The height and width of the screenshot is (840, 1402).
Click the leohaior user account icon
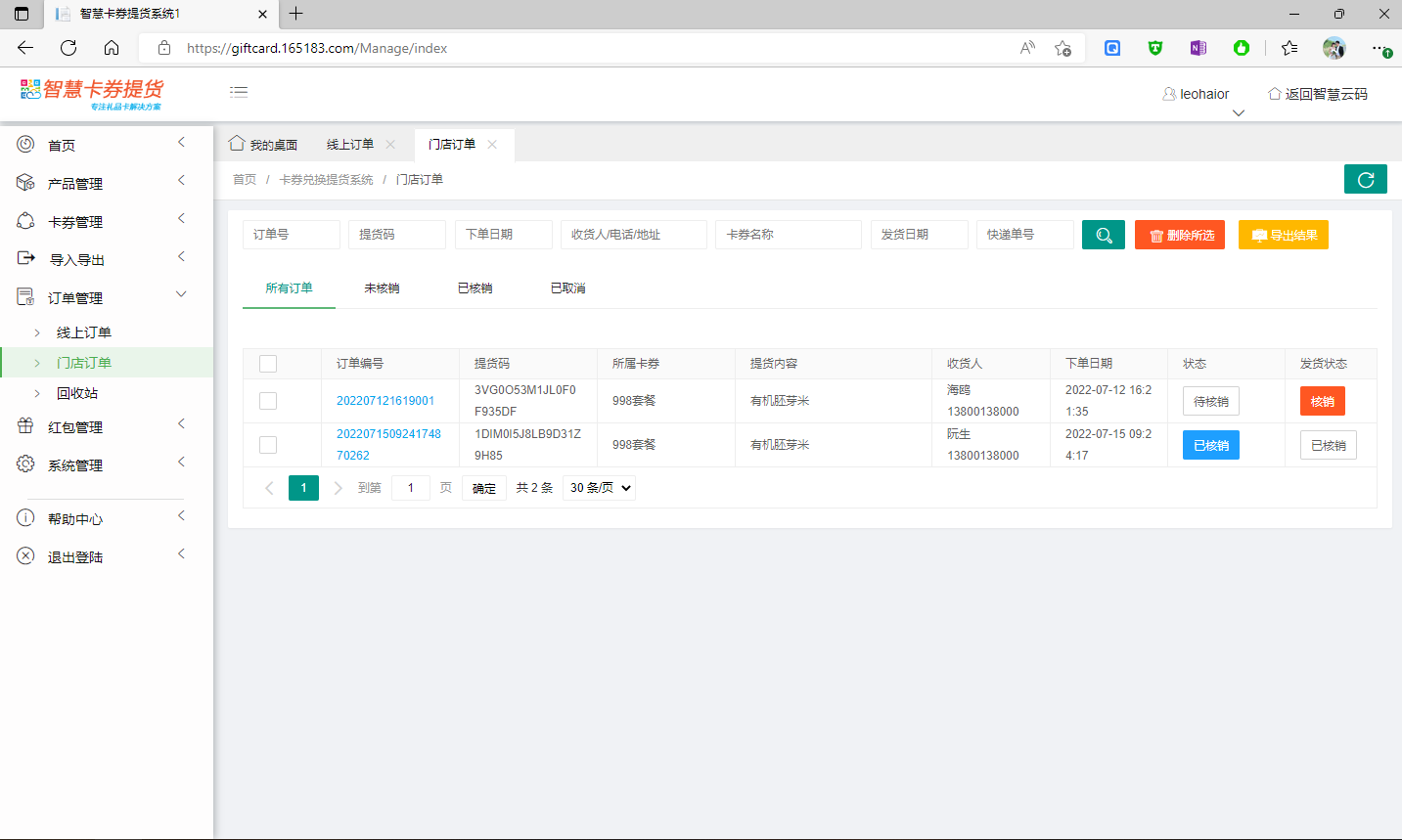[1168, 94]
